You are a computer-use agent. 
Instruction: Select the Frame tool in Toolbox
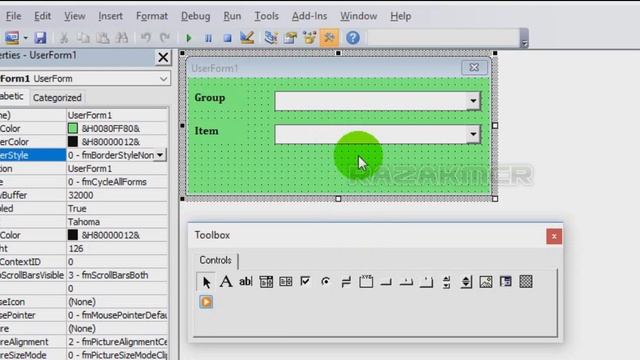click(x=366, y=282)
